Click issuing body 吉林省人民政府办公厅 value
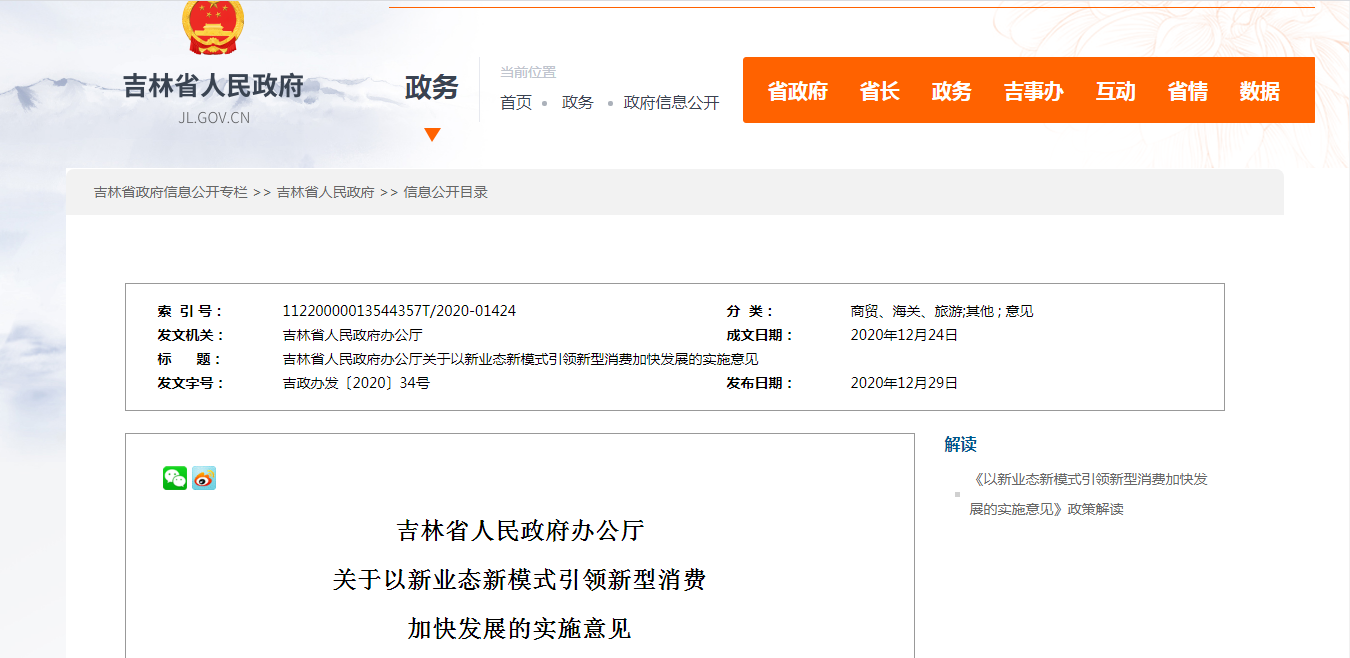The height and width of the screenshot is (658, 1350). [353, 335]
